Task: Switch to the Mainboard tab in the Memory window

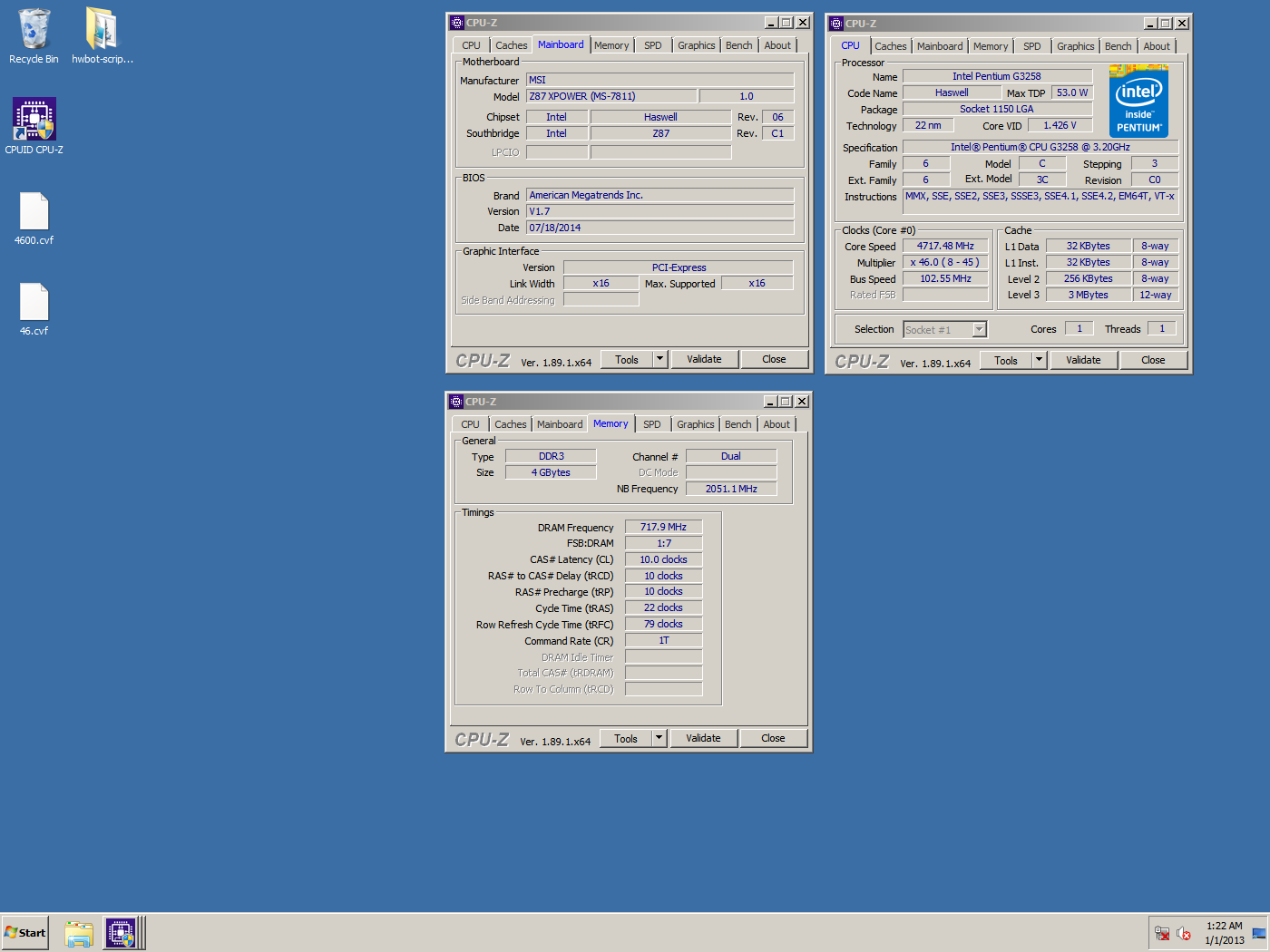Action: point(560,424)
